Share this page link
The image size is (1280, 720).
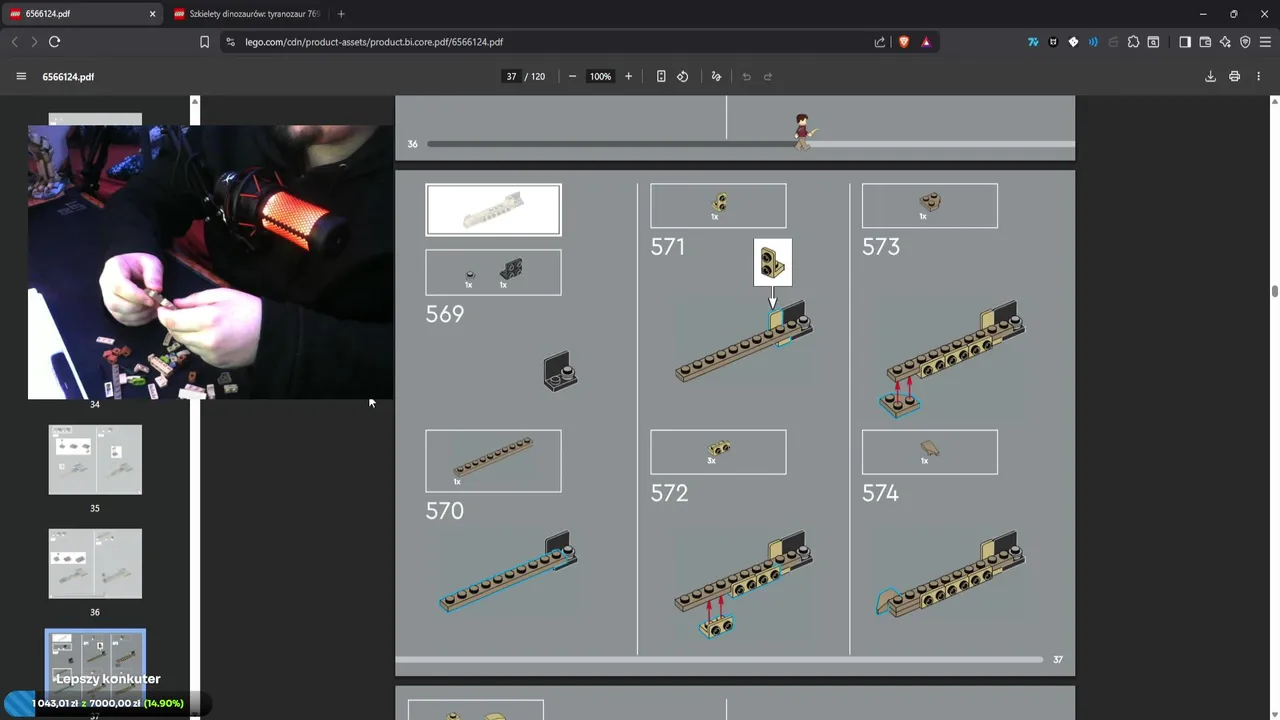point(880,42)
